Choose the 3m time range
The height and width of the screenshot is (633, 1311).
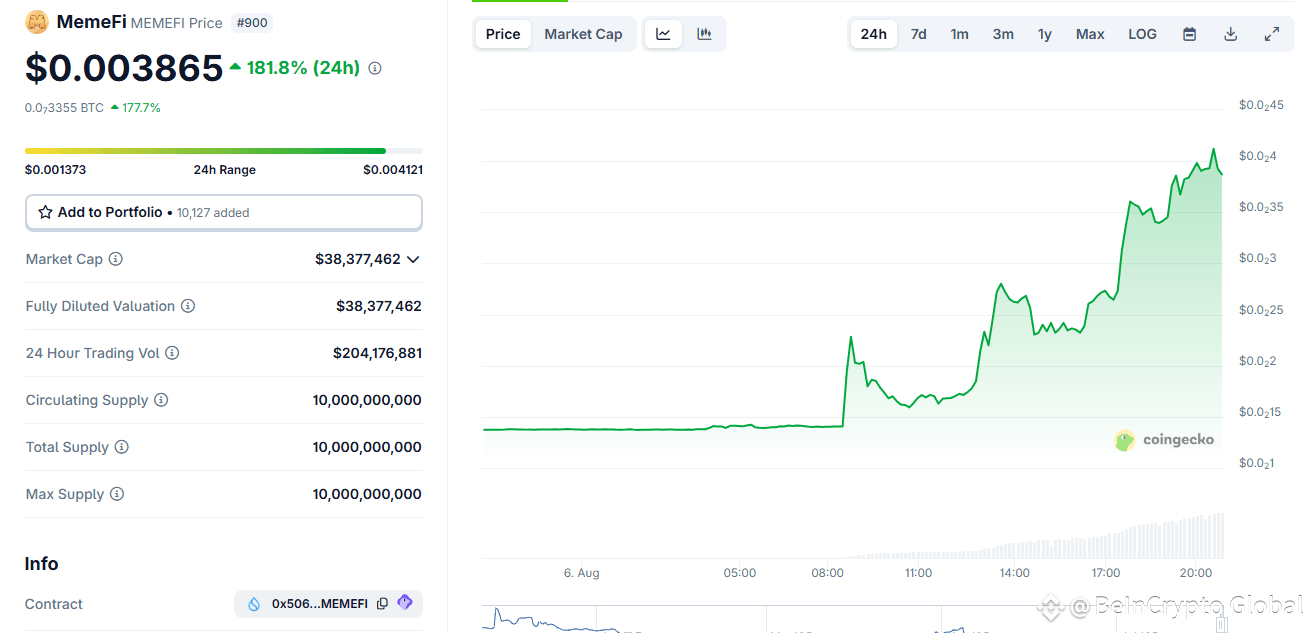[1003, 34]
